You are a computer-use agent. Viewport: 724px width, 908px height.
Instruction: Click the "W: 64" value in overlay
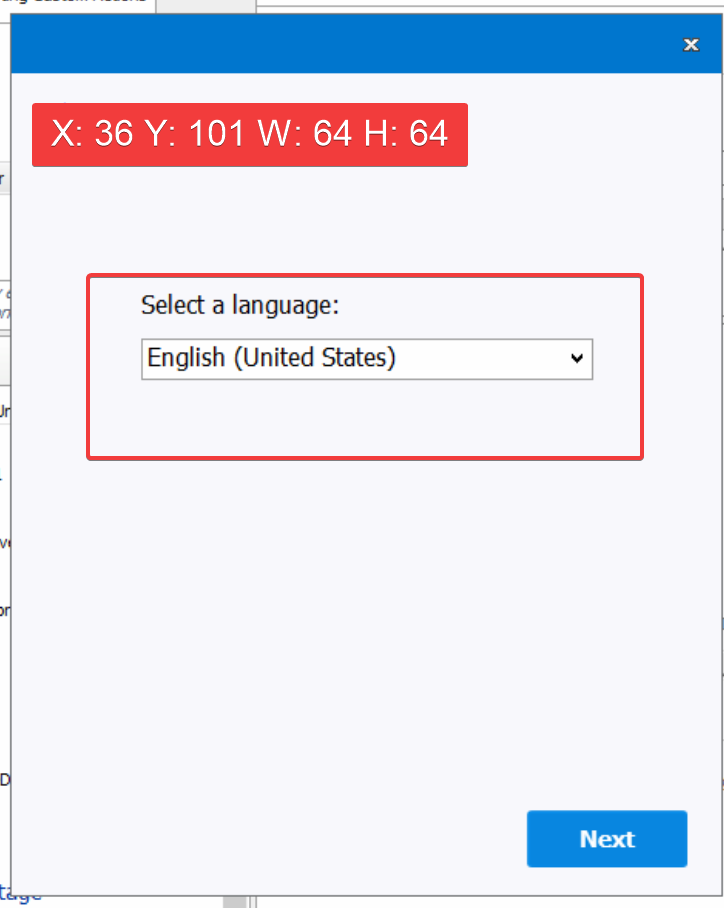tap(305, 134)
